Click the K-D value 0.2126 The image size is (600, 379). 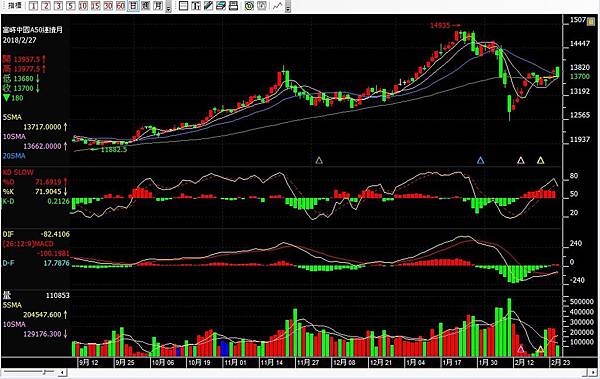[59, 201]
